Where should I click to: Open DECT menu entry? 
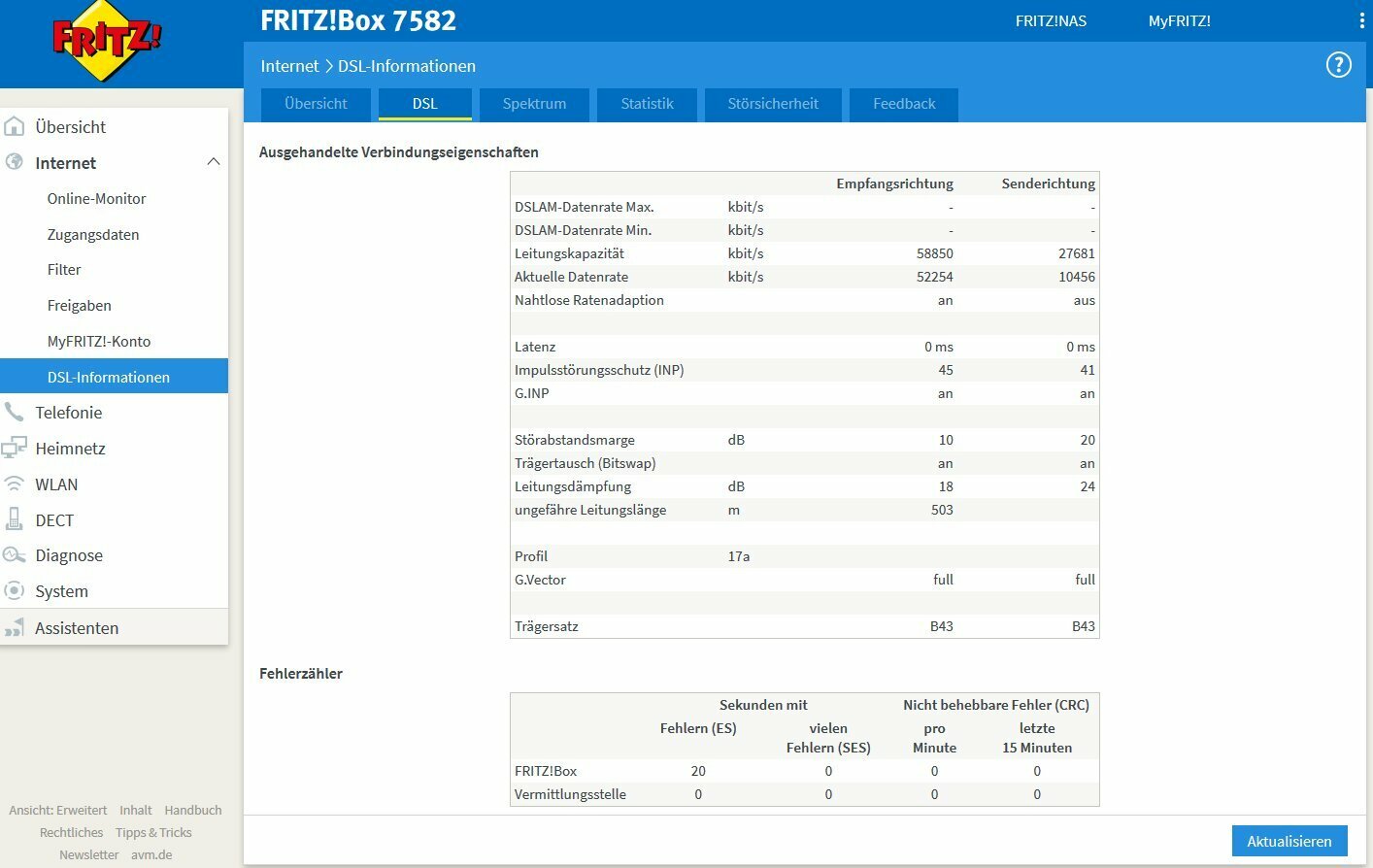(54, 519)
